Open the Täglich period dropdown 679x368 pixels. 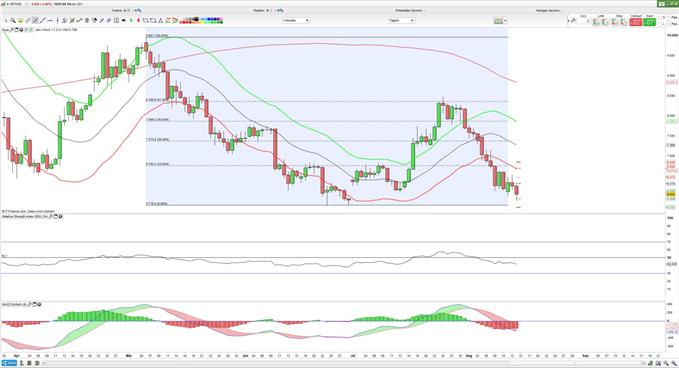401,20
